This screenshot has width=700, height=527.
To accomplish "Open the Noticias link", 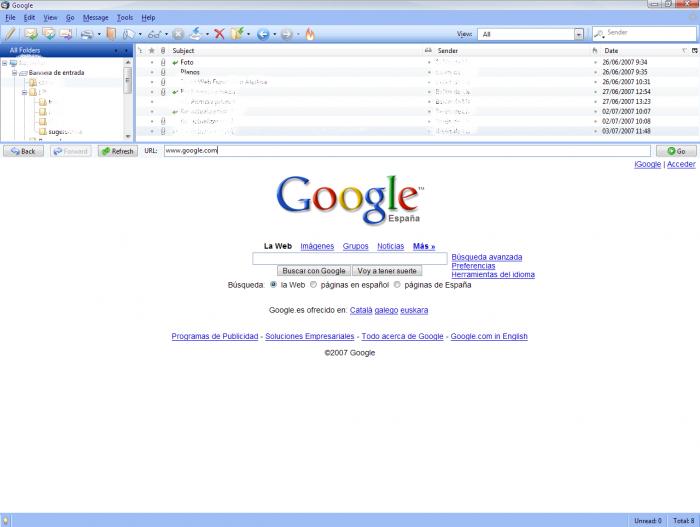I will (x=391, y=246).
